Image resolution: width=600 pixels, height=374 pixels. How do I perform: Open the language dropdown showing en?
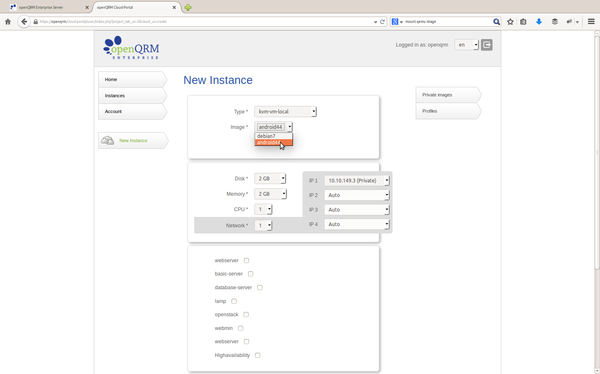point(466,45)
